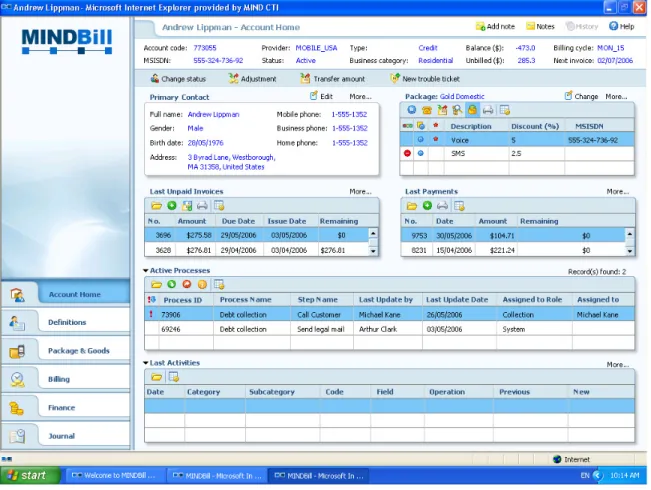This screenshot has width=651, height=490.
Task: Print from the Last Unpaid Invoices toolbar
Action: 202,206
